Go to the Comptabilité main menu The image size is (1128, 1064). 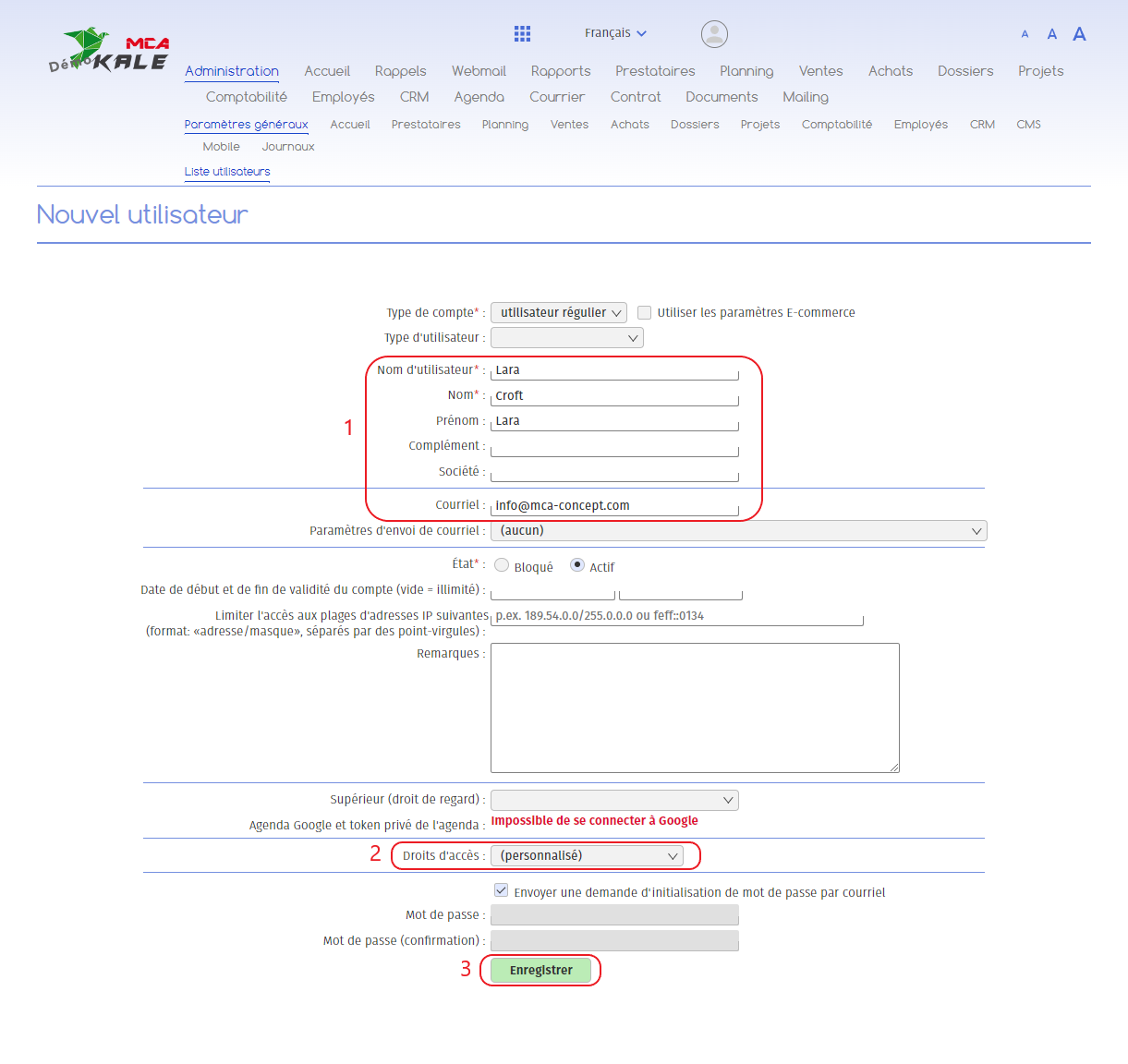coord(246,97)
